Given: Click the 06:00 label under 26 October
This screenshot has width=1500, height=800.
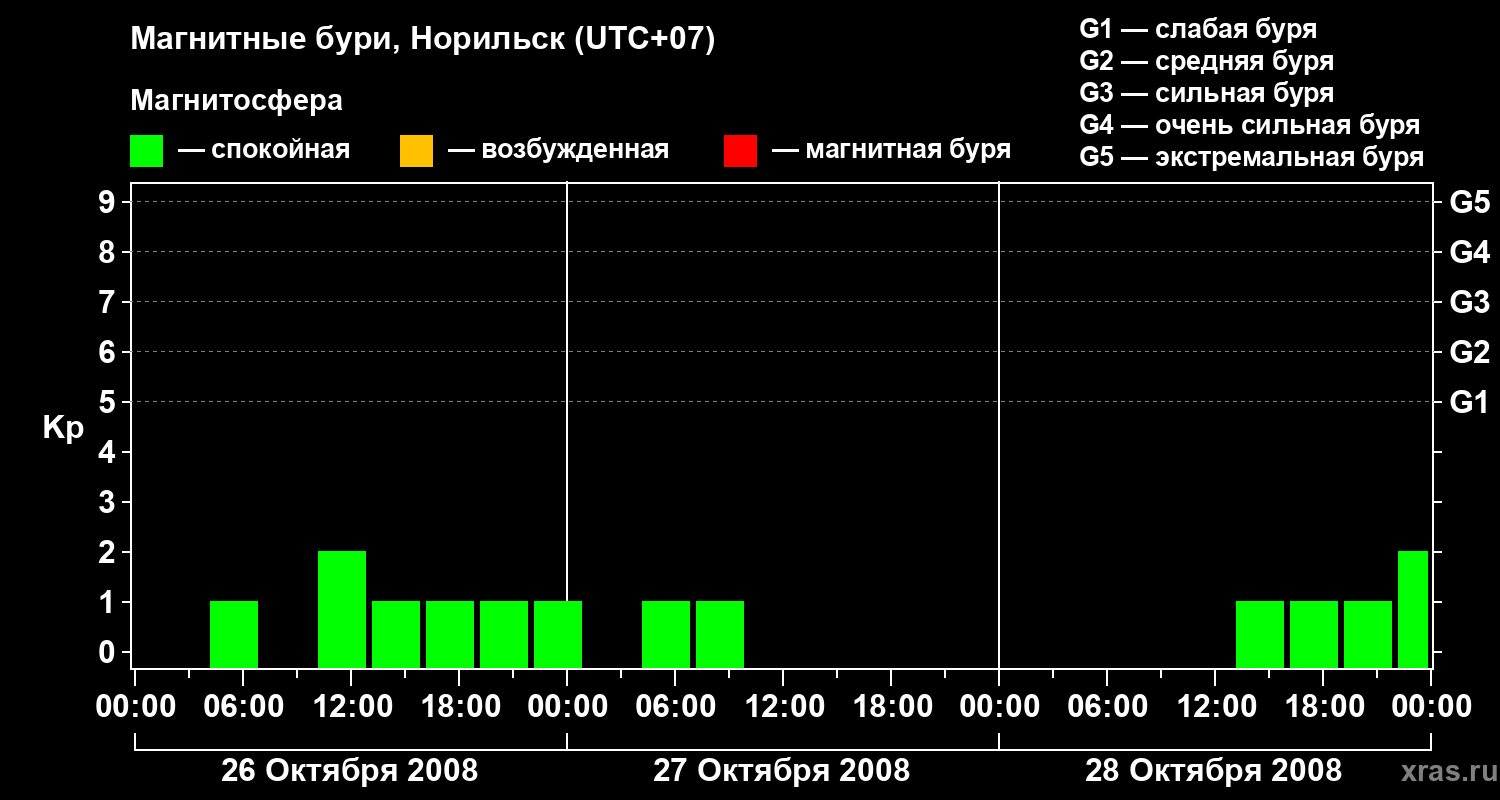Looking at the screenshot, I should (243, 706).
